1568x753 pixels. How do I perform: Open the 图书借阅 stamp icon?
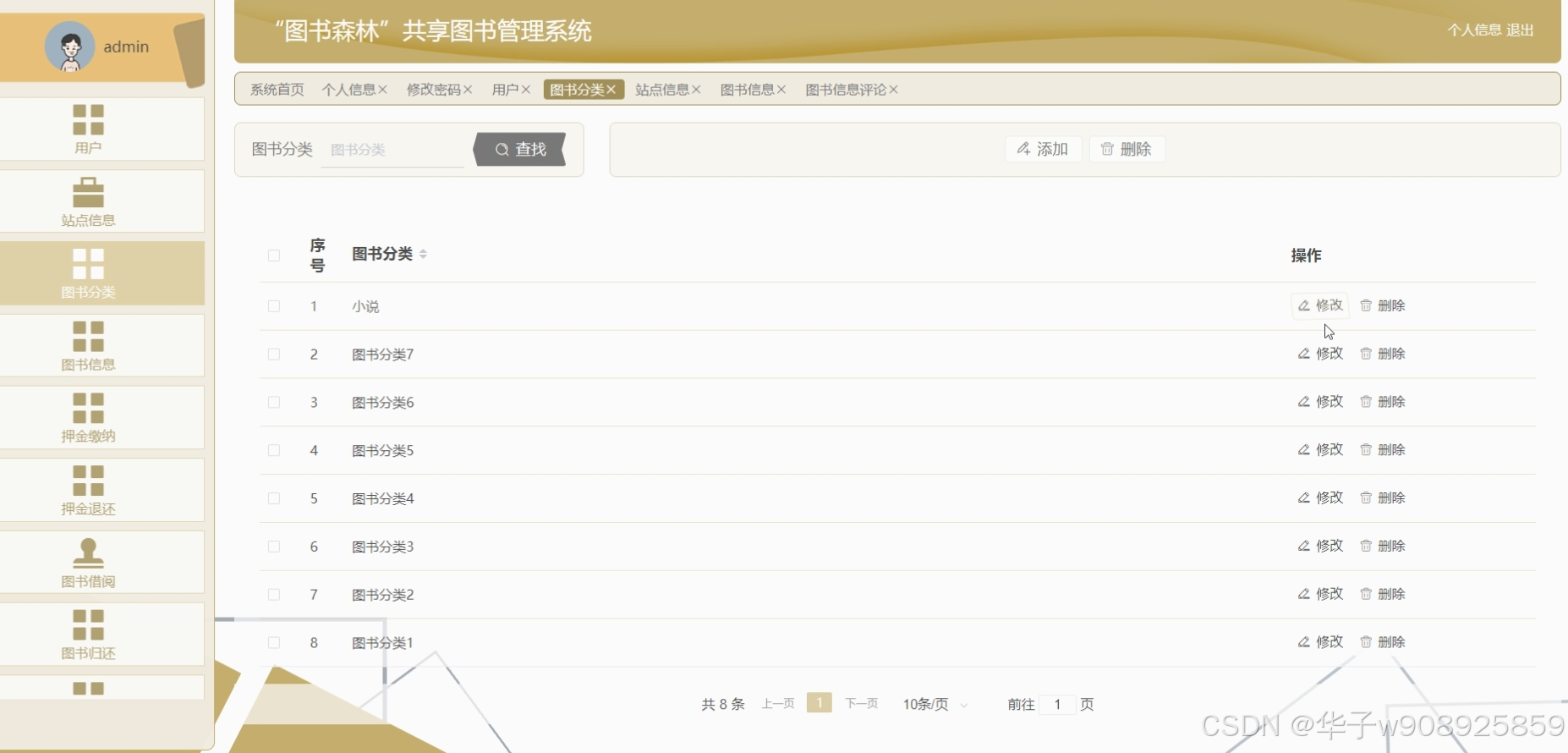88,553
